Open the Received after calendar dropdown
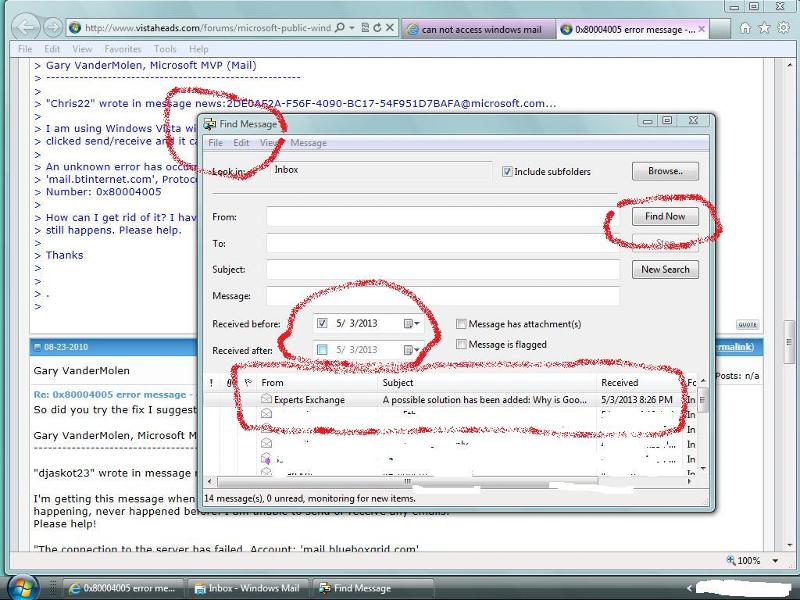800x600 pixels. (412, 350)
